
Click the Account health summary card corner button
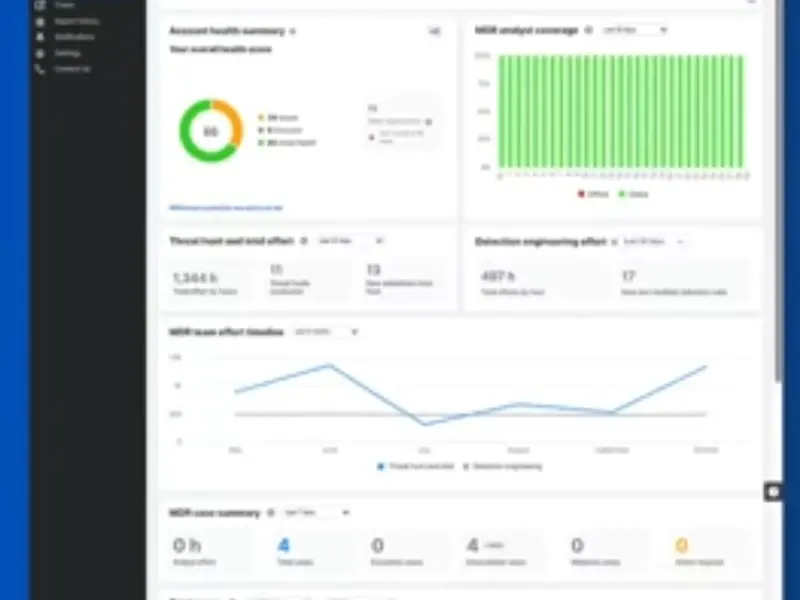tap(434, 32)
